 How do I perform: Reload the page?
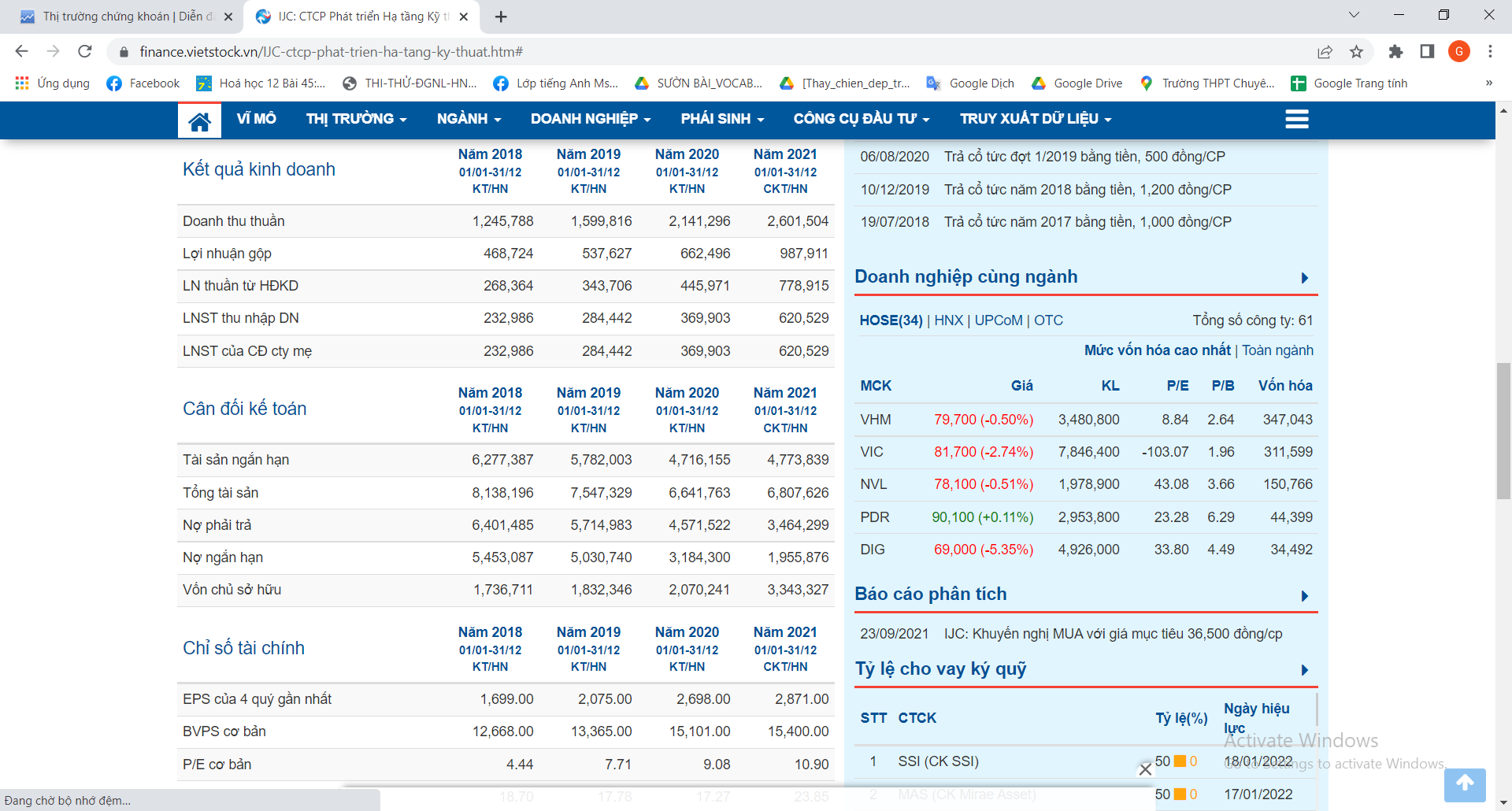85,52
